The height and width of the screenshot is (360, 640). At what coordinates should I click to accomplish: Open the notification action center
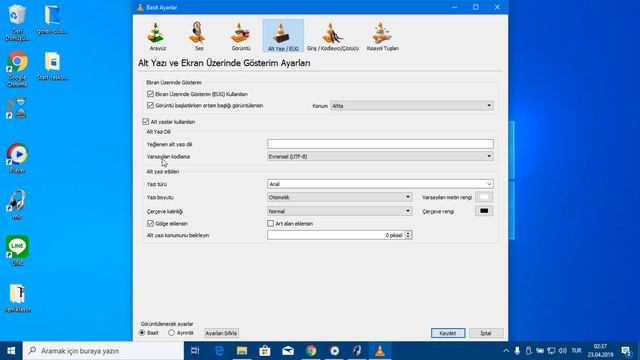coord(627,351)
